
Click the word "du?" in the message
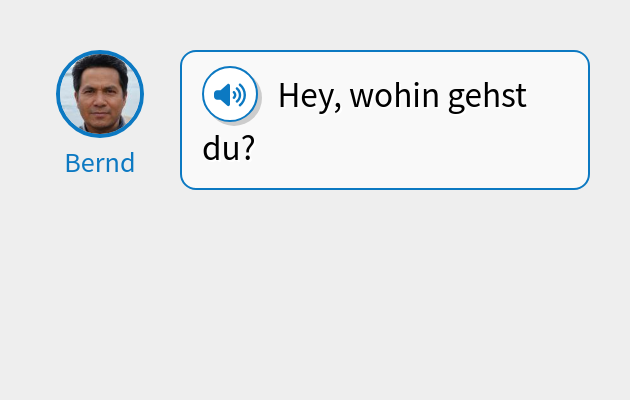point(229,148)
